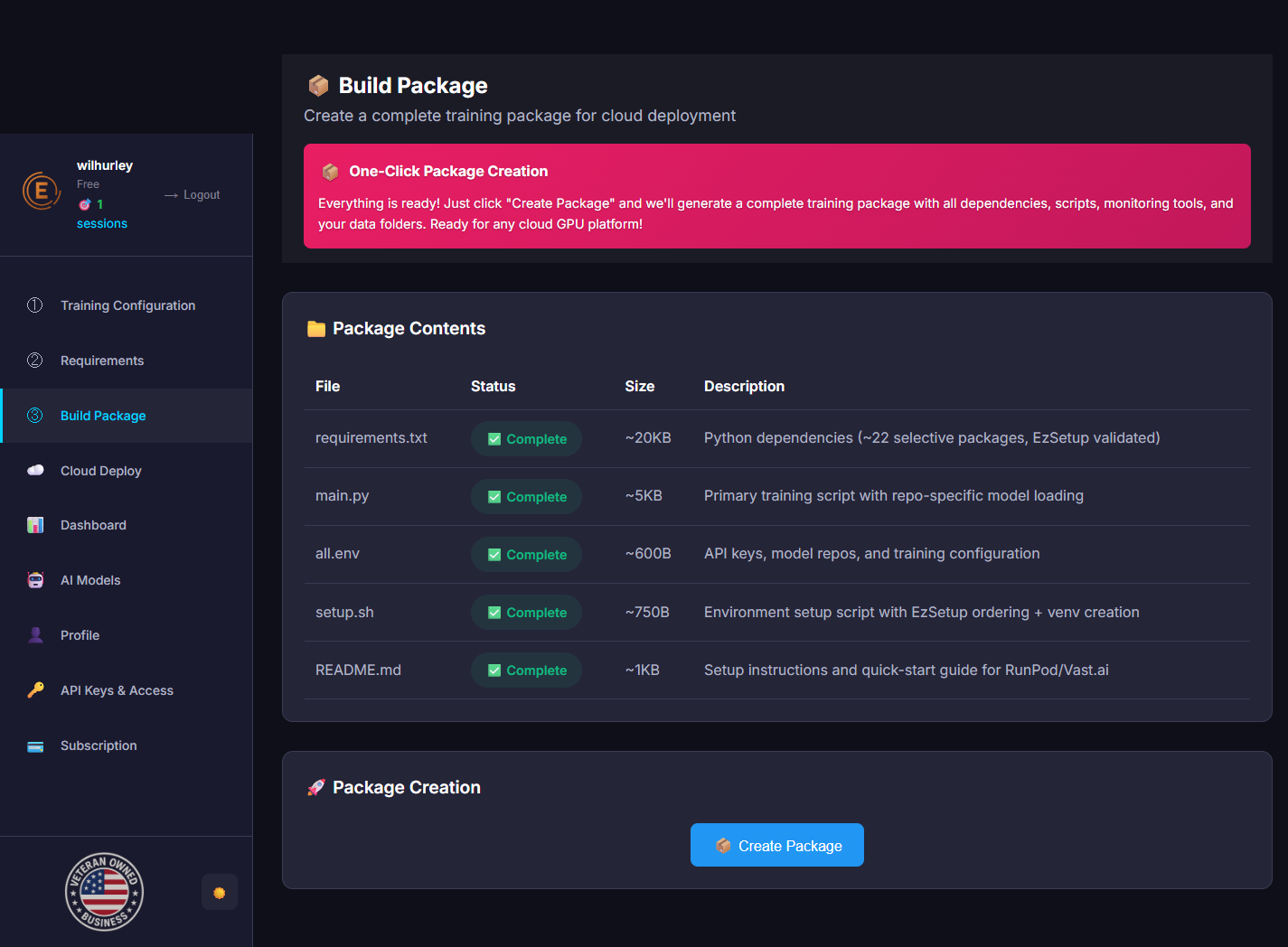Click the Profile person icon

tap(35, 635)
